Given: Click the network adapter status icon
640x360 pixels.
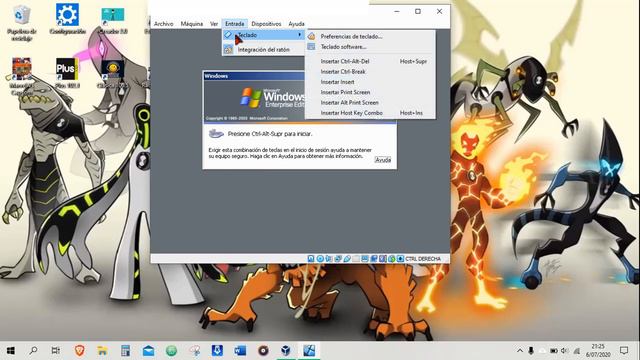Looking at the screenshot, I should (x=338, y=259).
